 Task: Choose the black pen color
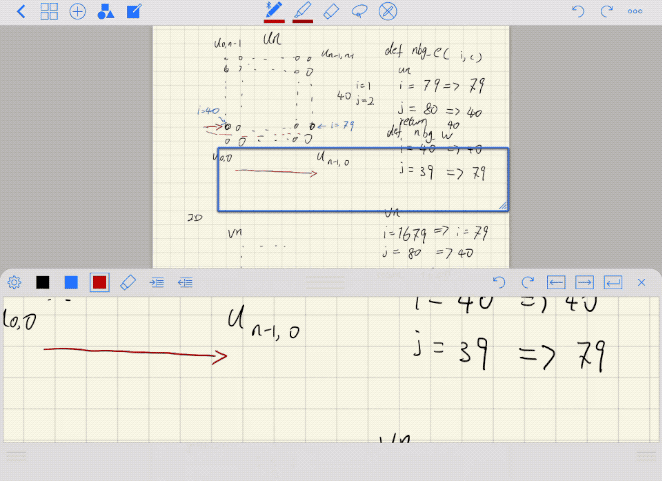43,282
